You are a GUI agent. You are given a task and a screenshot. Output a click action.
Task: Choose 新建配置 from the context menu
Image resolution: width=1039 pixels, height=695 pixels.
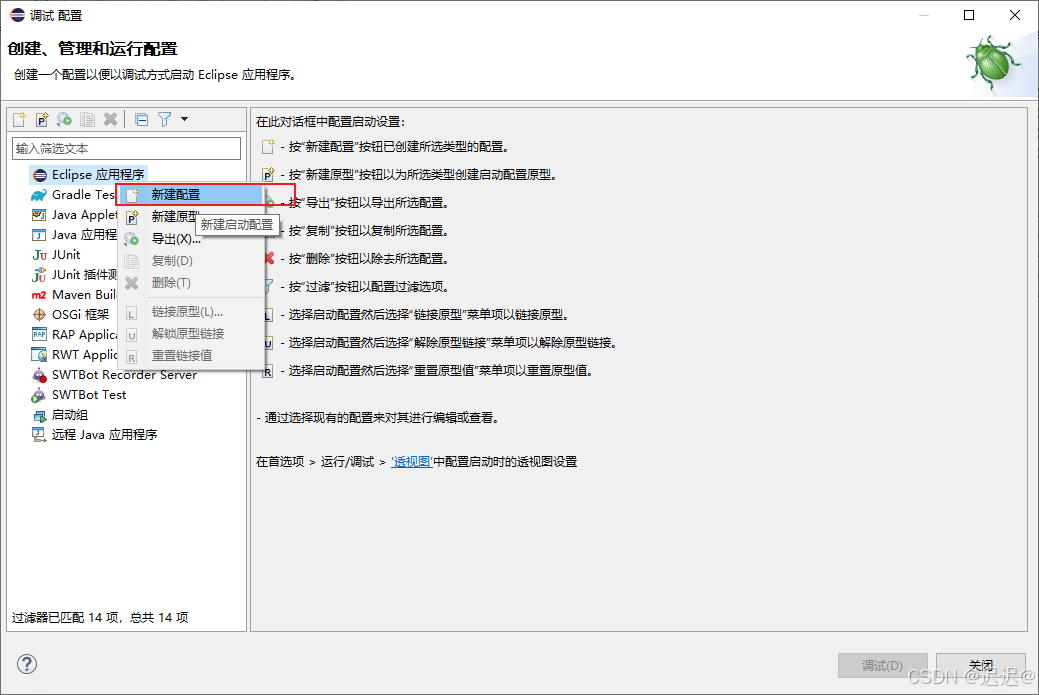pyautogui.click(x=191, y=195)
